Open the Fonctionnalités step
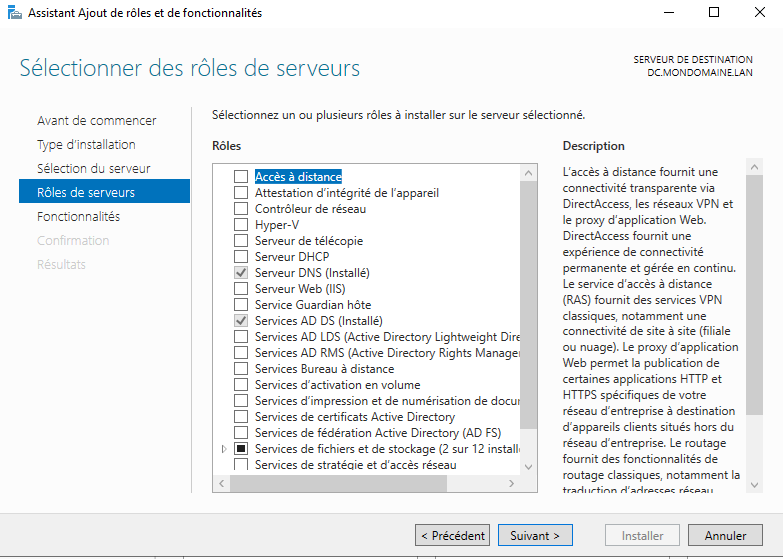 [78, 216]
